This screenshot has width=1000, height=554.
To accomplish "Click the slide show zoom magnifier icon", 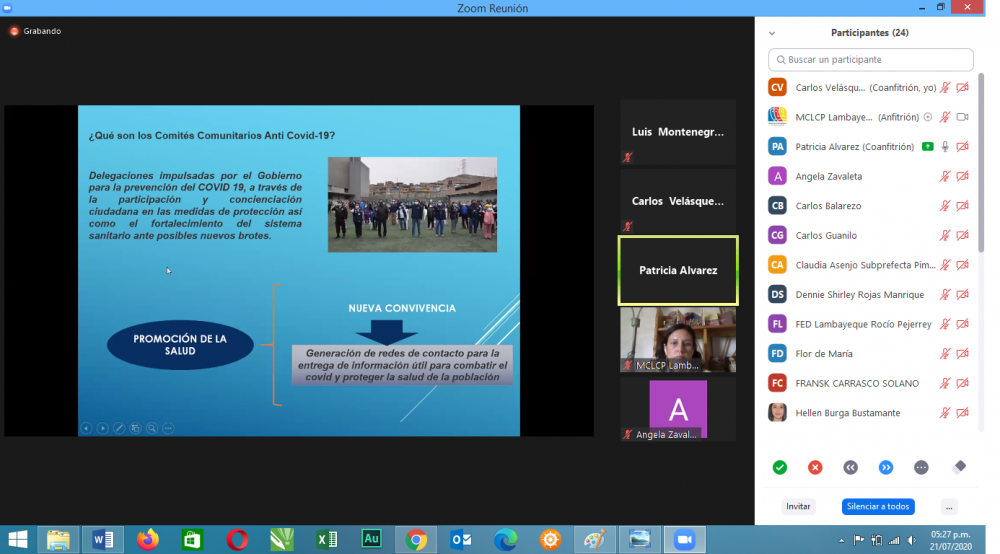I will pos(151,428).
